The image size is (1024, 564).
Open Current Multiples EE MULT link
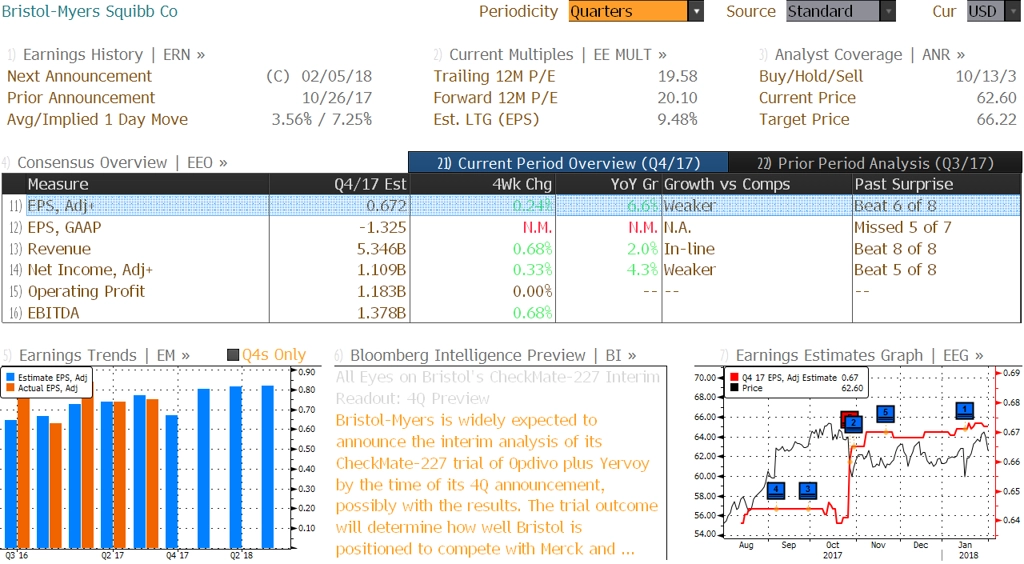tap(558, 55)
